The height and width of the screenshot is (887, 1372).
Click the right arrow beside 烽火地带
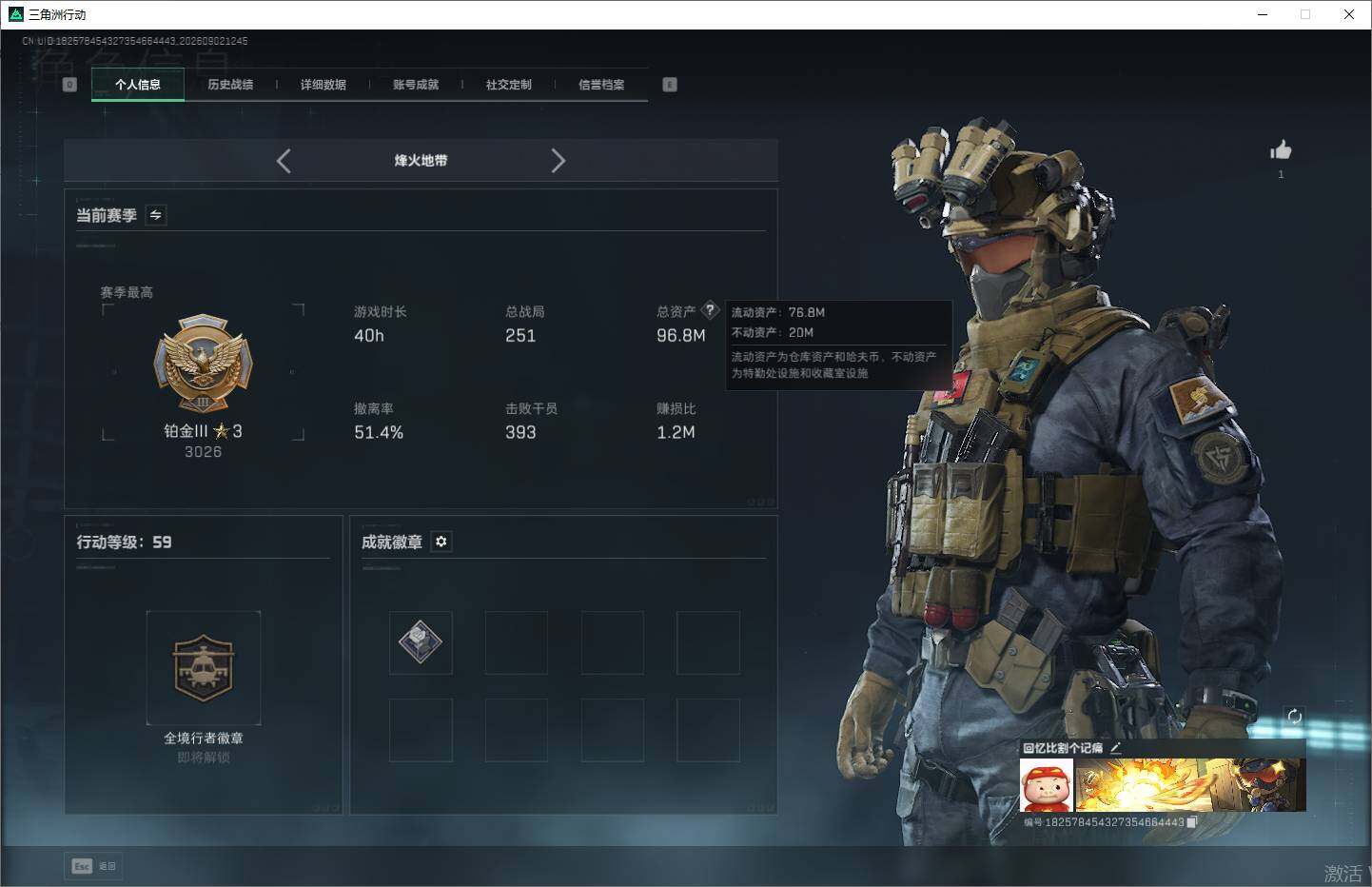coord(559,161)
